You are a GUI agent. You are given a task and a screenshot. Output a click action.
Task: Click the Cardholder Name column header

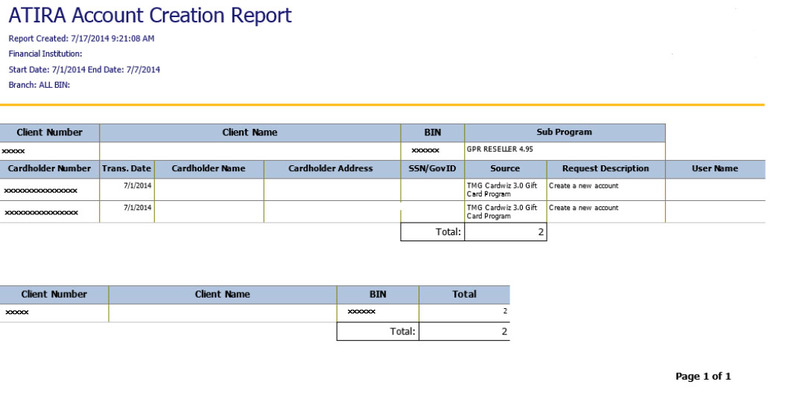tap(210, 169)
